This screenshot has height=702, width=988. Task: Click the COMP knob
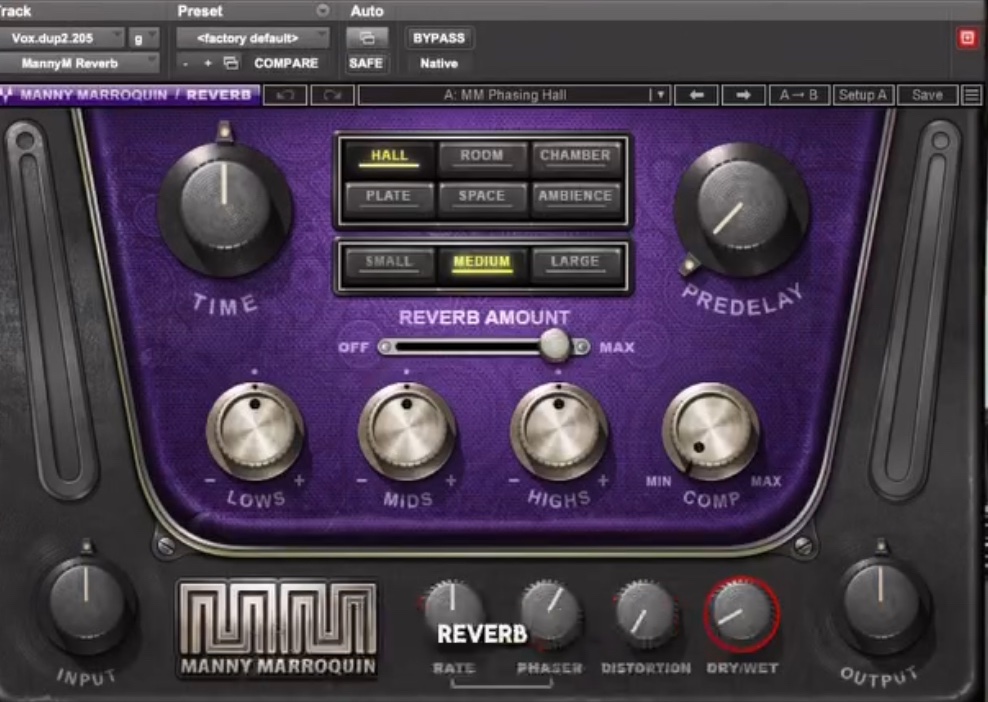(x=711, y=432)
